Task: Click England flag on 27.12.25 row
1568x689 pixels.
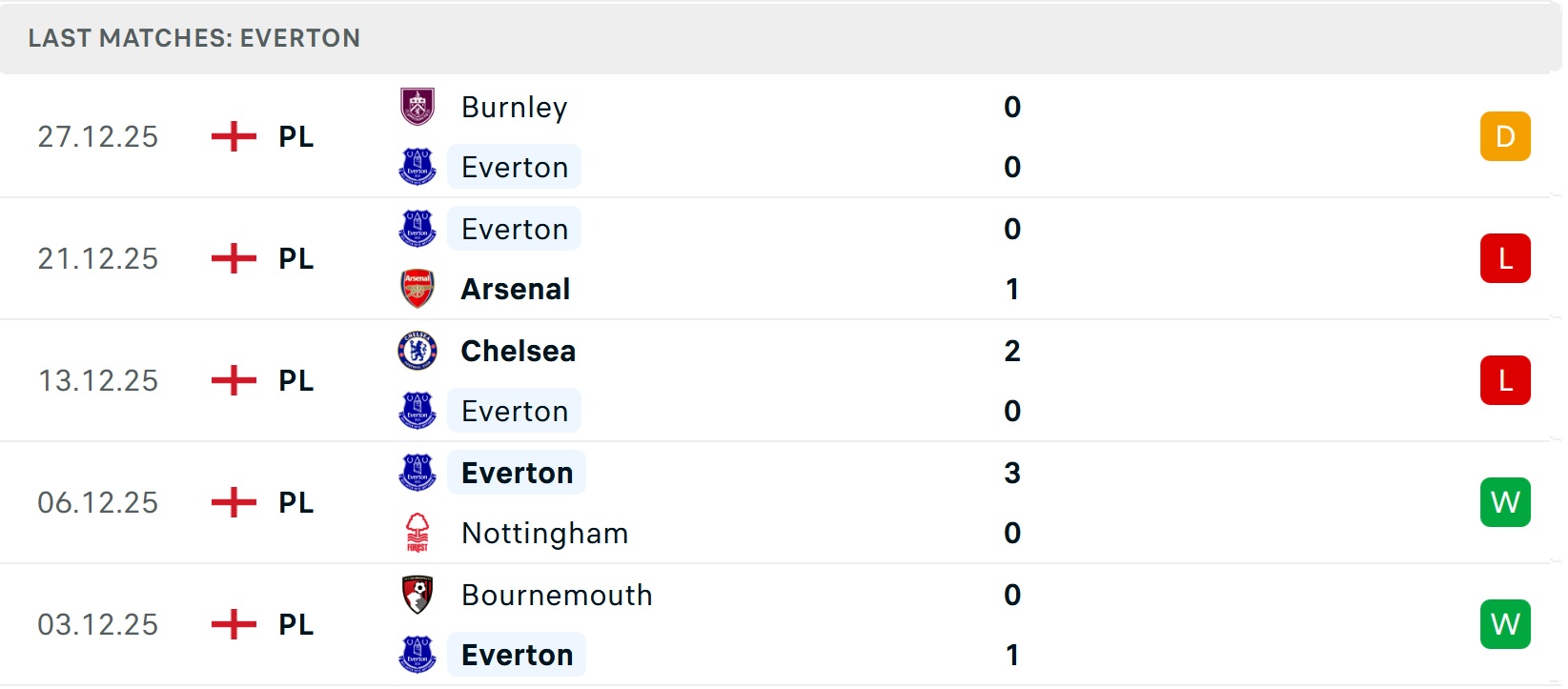Action: tap(234, 136)
